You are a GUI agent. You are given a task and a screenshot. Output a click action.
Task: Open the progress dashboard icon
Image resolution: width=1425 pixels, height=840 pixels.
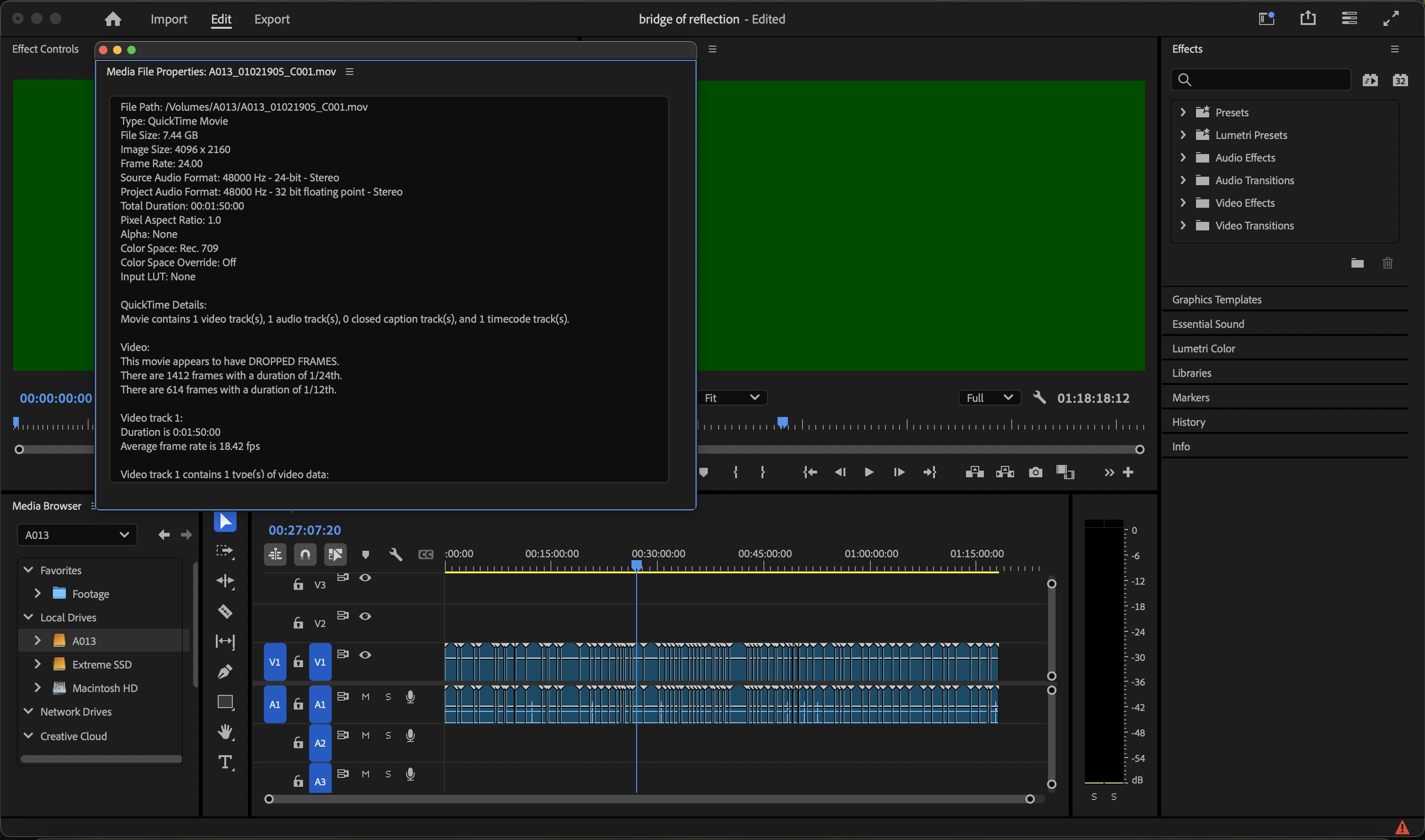point(1267,19)
